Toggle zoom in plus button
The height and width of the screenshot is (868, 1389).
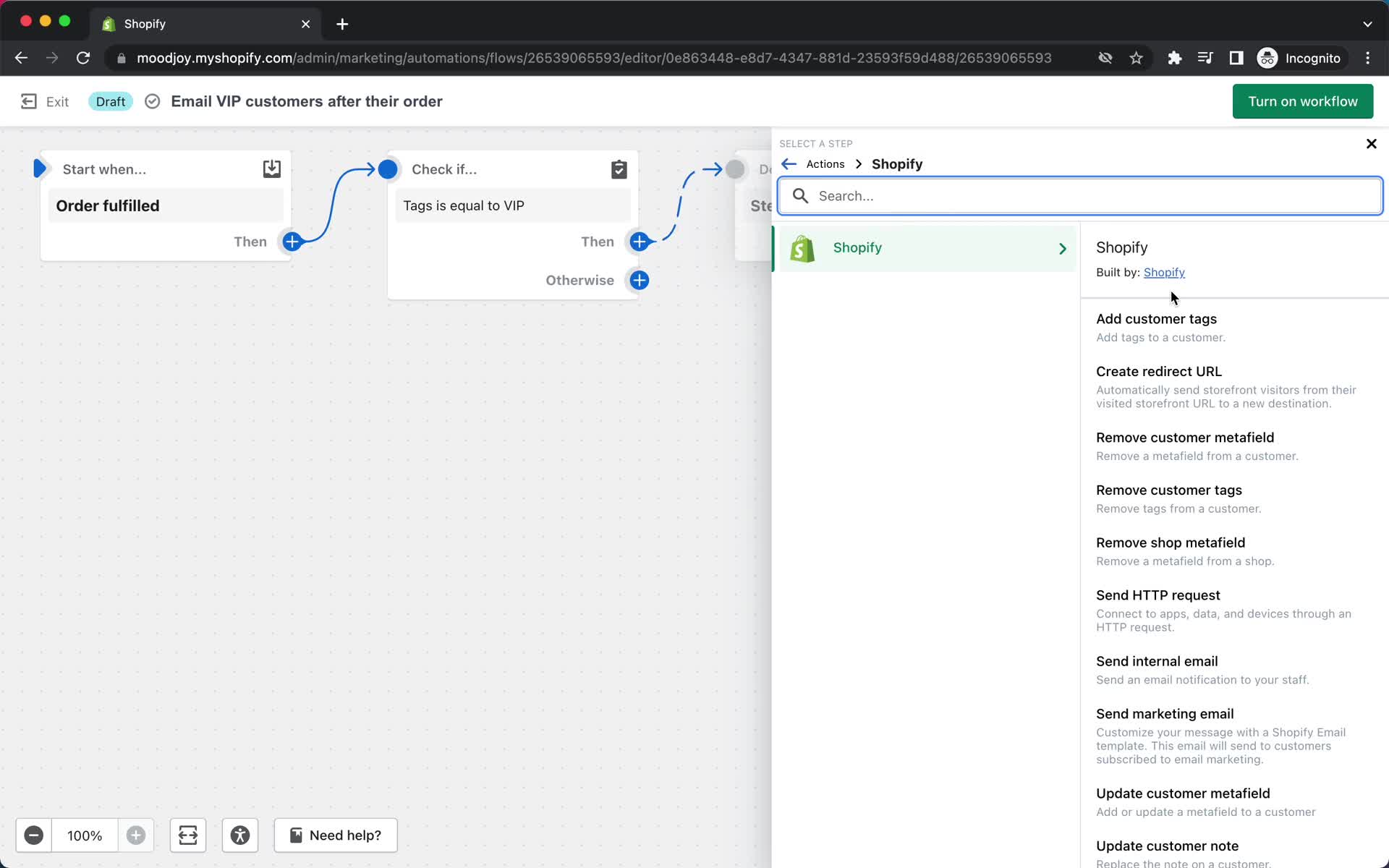[x=135, y=835]
